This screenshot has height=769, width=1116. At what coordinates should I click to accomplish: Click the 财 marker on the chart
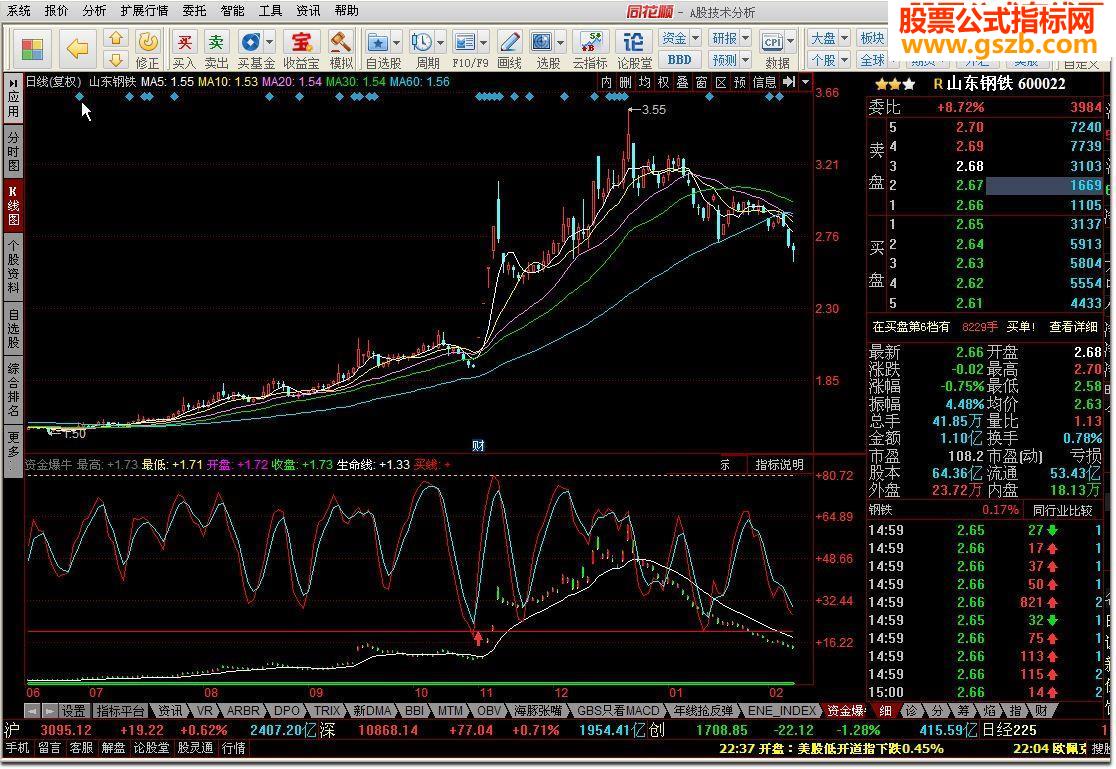[x=478, y=446]
